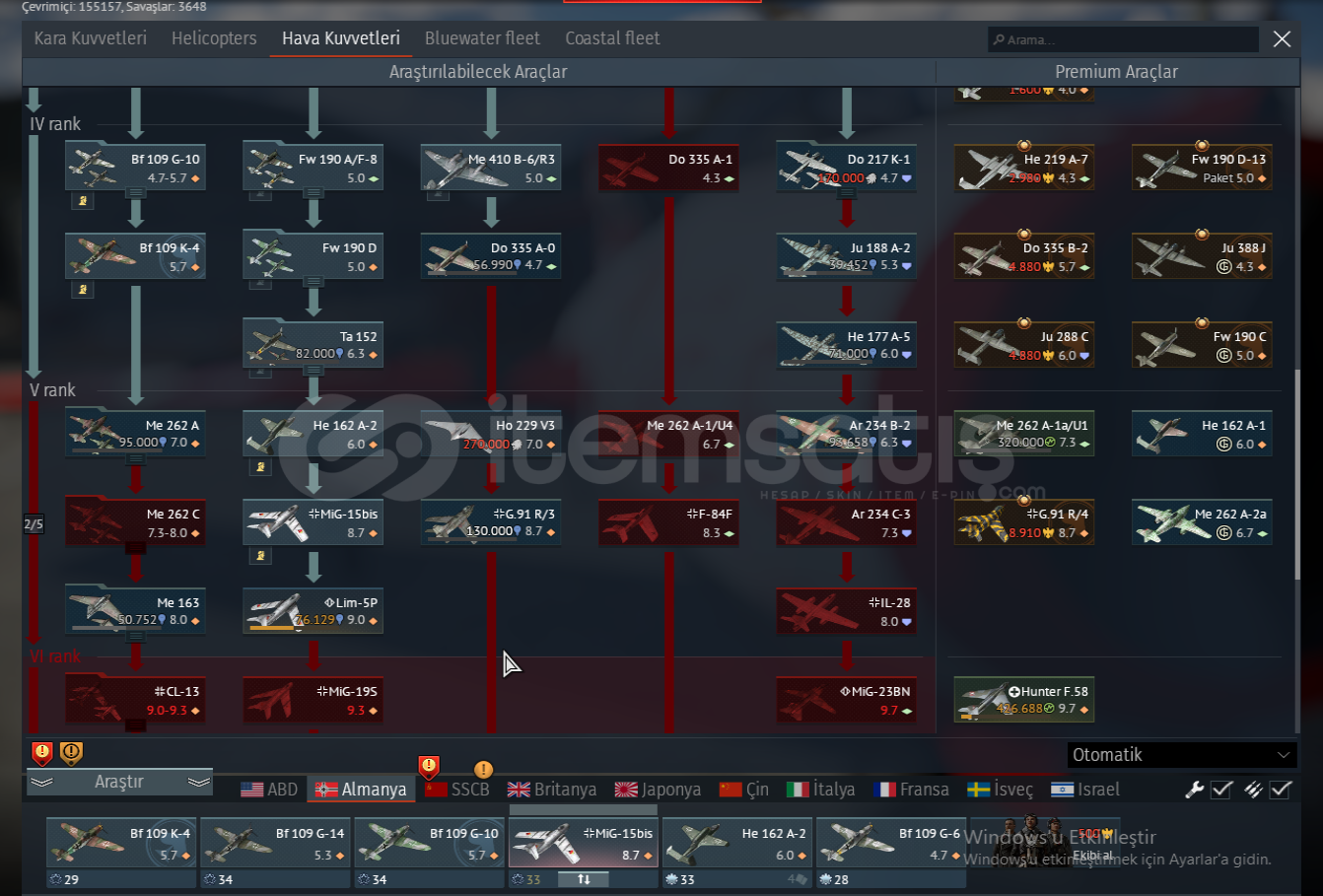1323x896 pixels.
Task: Click the red warning shield icon
Action: (x=41, y=754)
